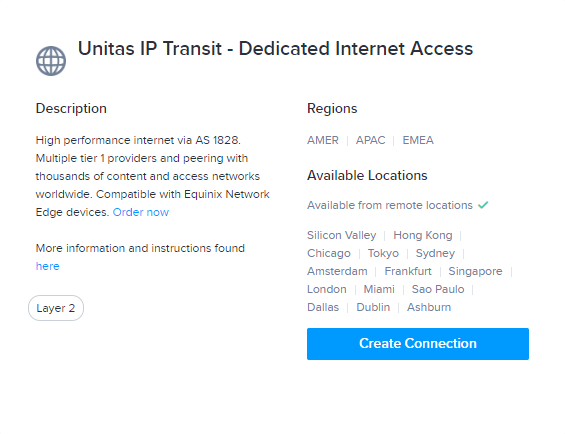Click the Create Connection button
565x434 pixels.
pos(418,344)
